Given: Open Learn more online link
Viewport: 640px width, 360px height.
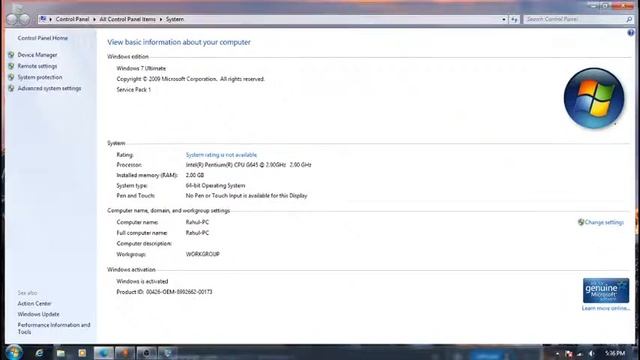Looking at the screenshot, I should [x=605, y=309].
